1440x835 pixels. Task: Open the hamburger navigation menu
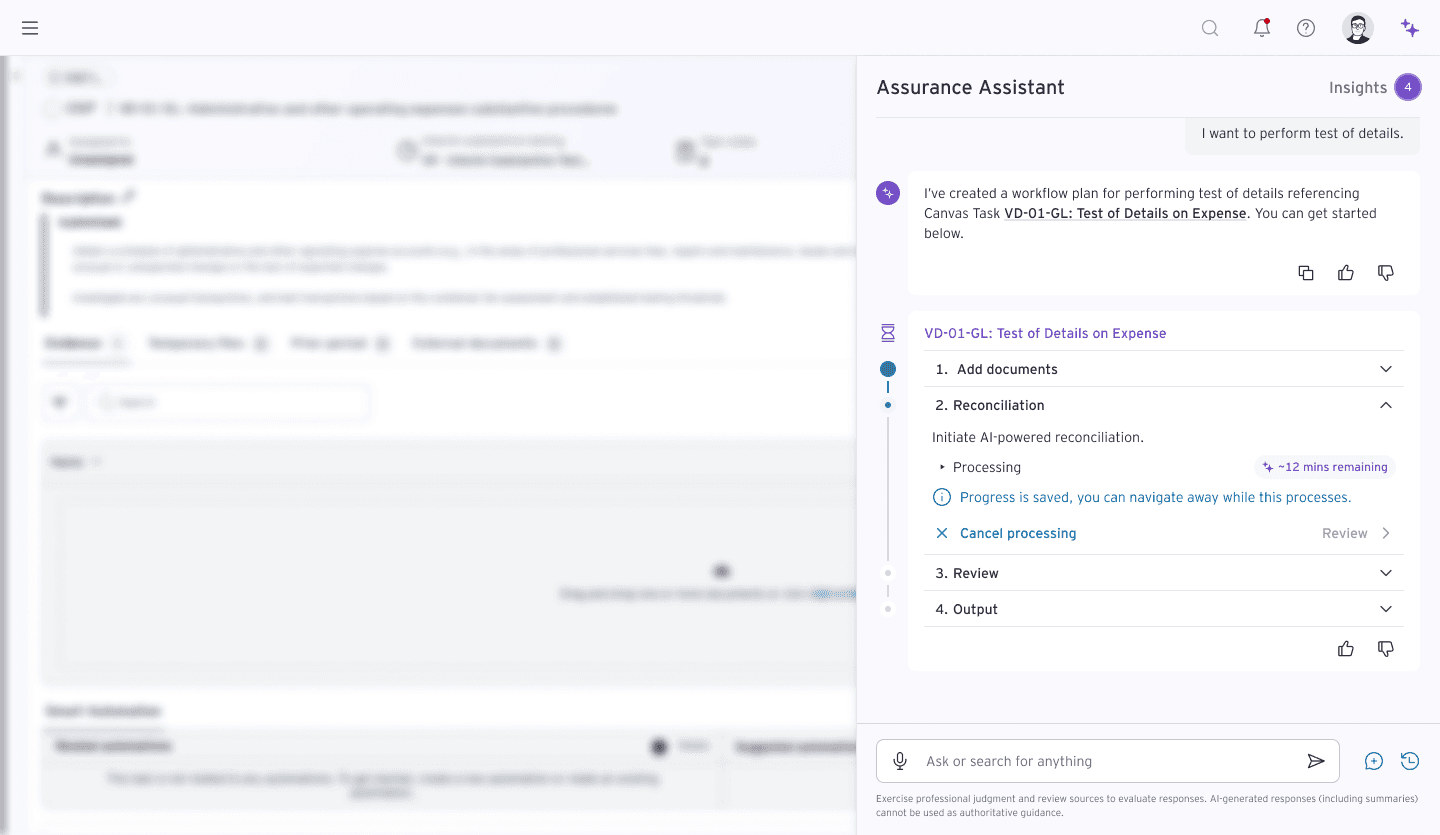pyautogui.click(x=30, y=28)
